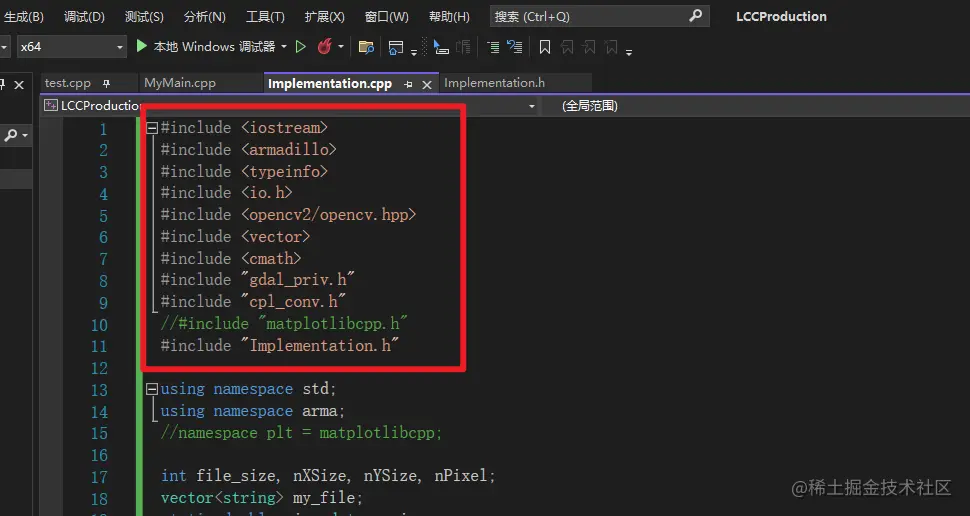970x516 pixels.
Task: Open the Find in Files folder icon
Action: tap(366, 47)
